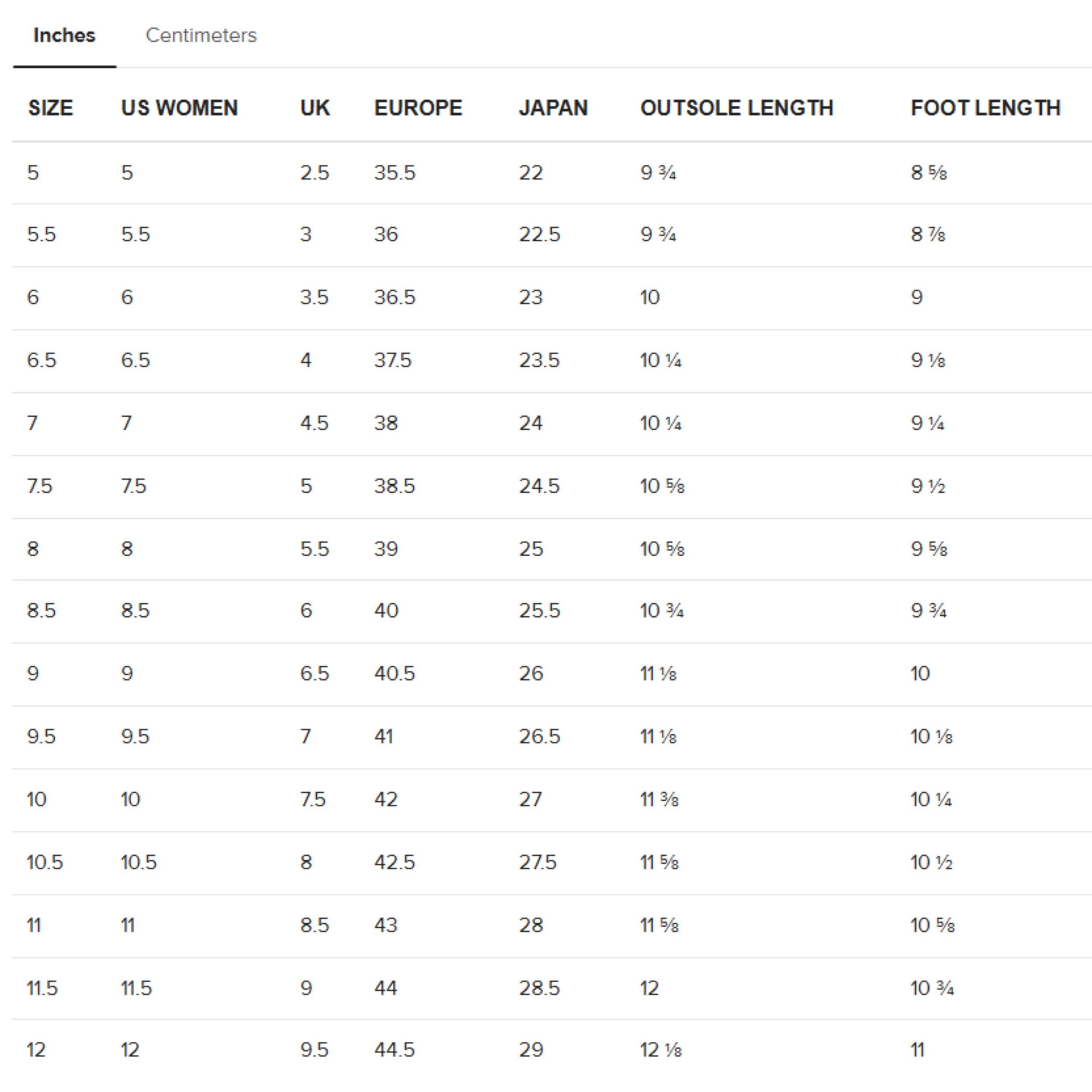
Task: Click outsole length 11 ⅜ cell
Action: click(659, 799)
